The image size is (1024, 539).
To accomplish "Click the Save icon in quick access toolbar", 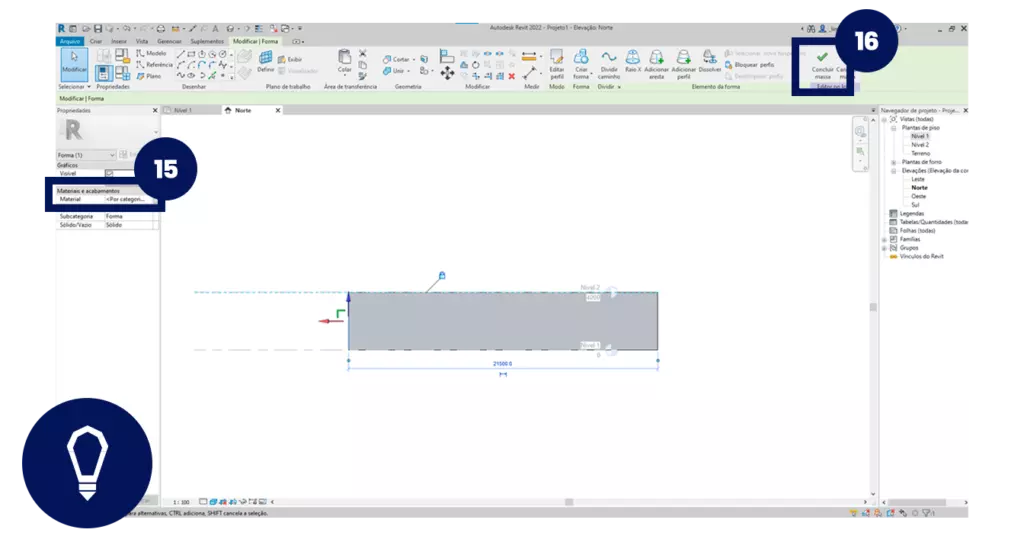I will 98,29.
